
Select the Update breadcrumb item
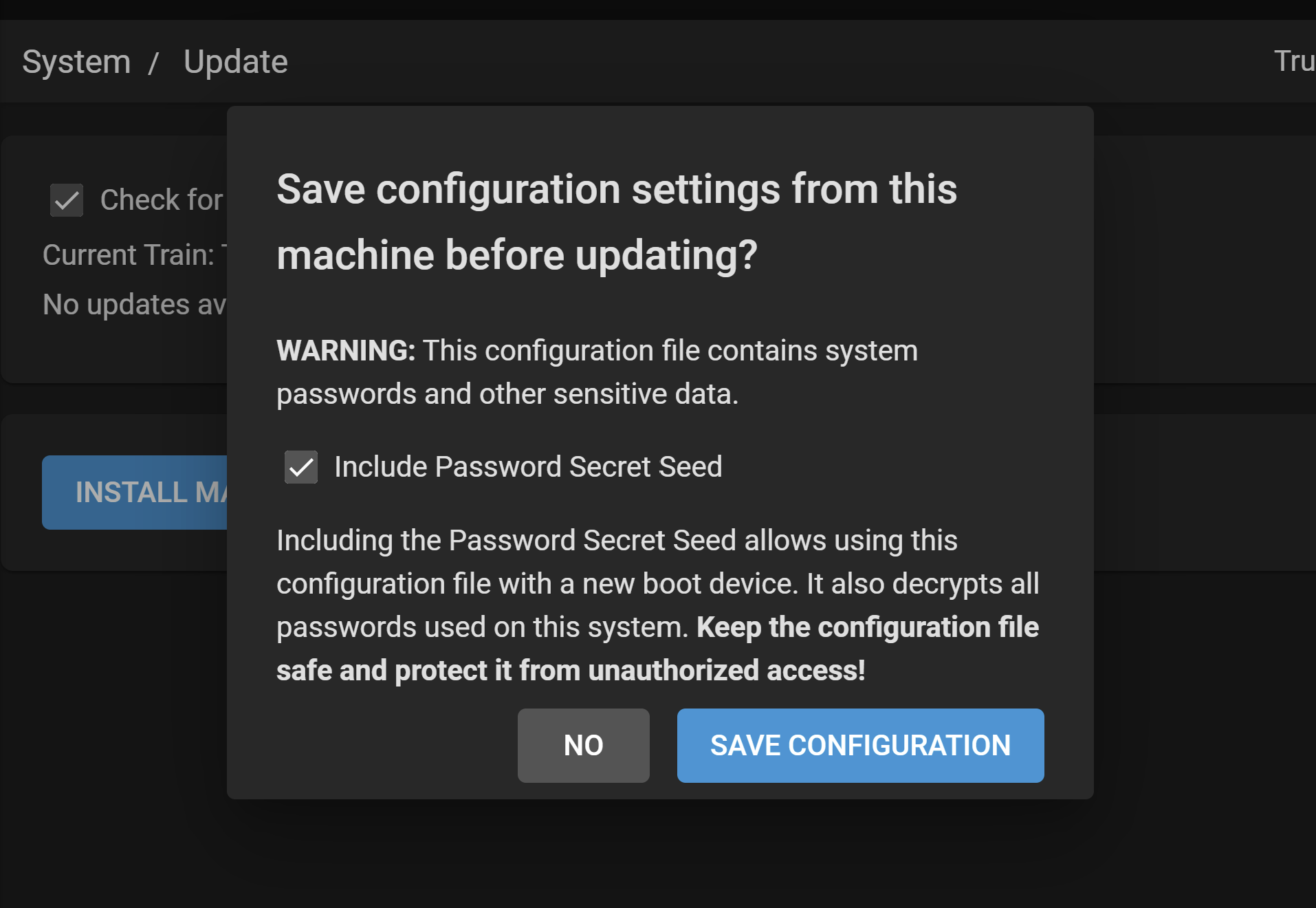pyautogui.click(x=235, y=62)
